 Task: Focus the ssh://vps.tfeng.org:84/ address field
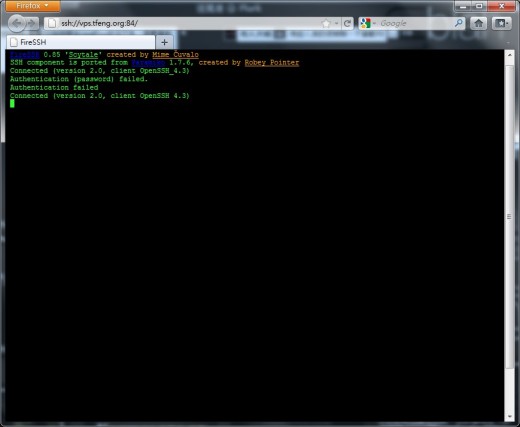188,23
